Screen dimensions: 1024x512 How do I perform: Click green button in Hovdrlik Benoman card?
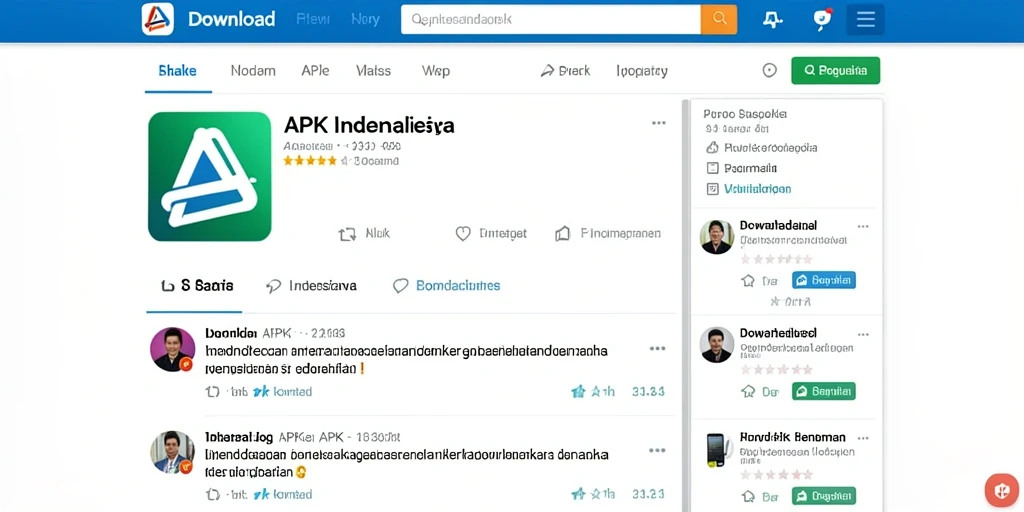pyautogui.click(x=824, y=496)
